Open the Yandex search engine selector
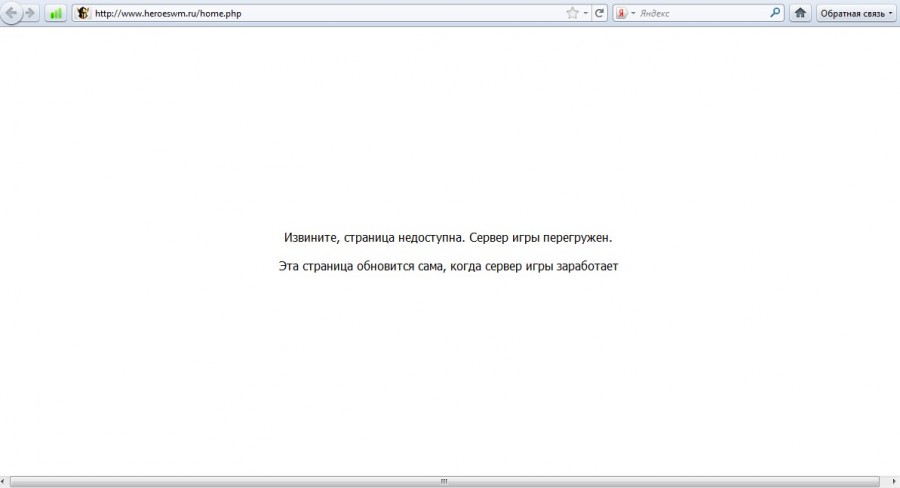The width and height of the screenshot is (900, 488). (624, 13)
